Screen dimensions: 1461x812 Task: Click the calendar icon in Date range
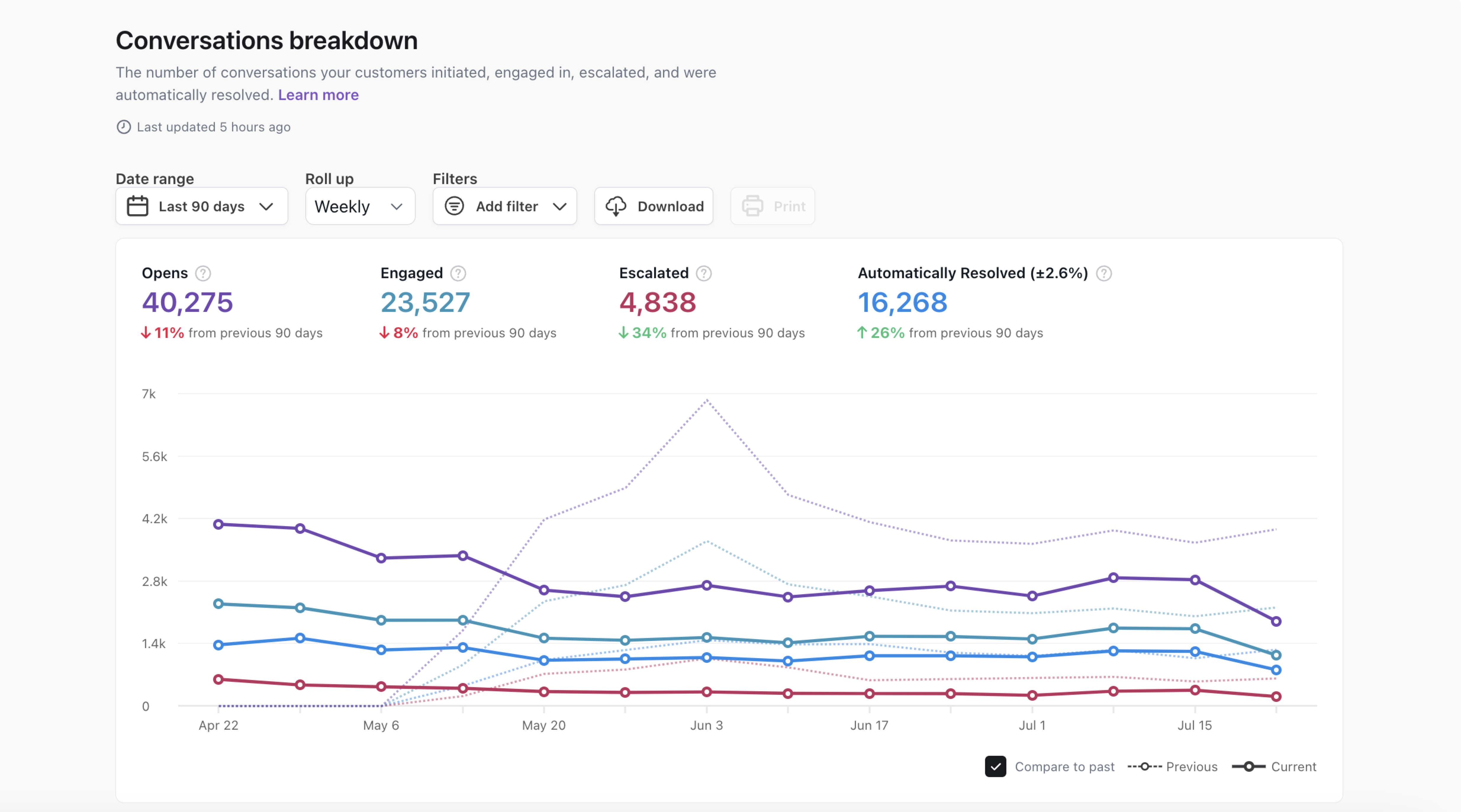click(137, 206)
